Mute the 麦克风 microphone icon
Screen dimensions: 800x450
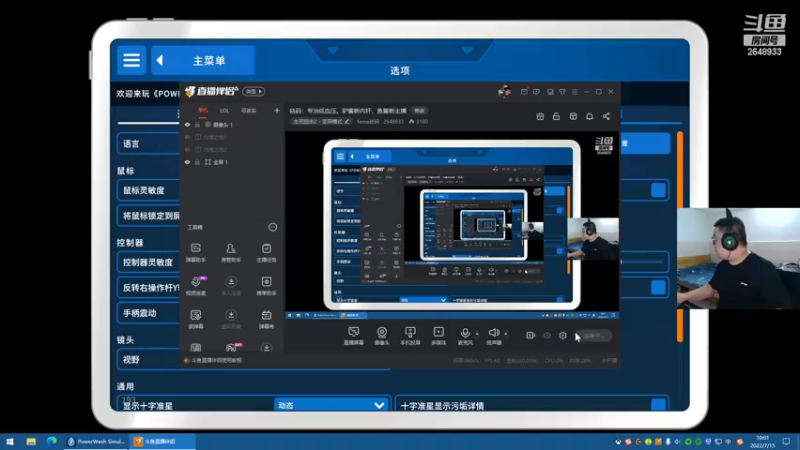coord(465,335)
